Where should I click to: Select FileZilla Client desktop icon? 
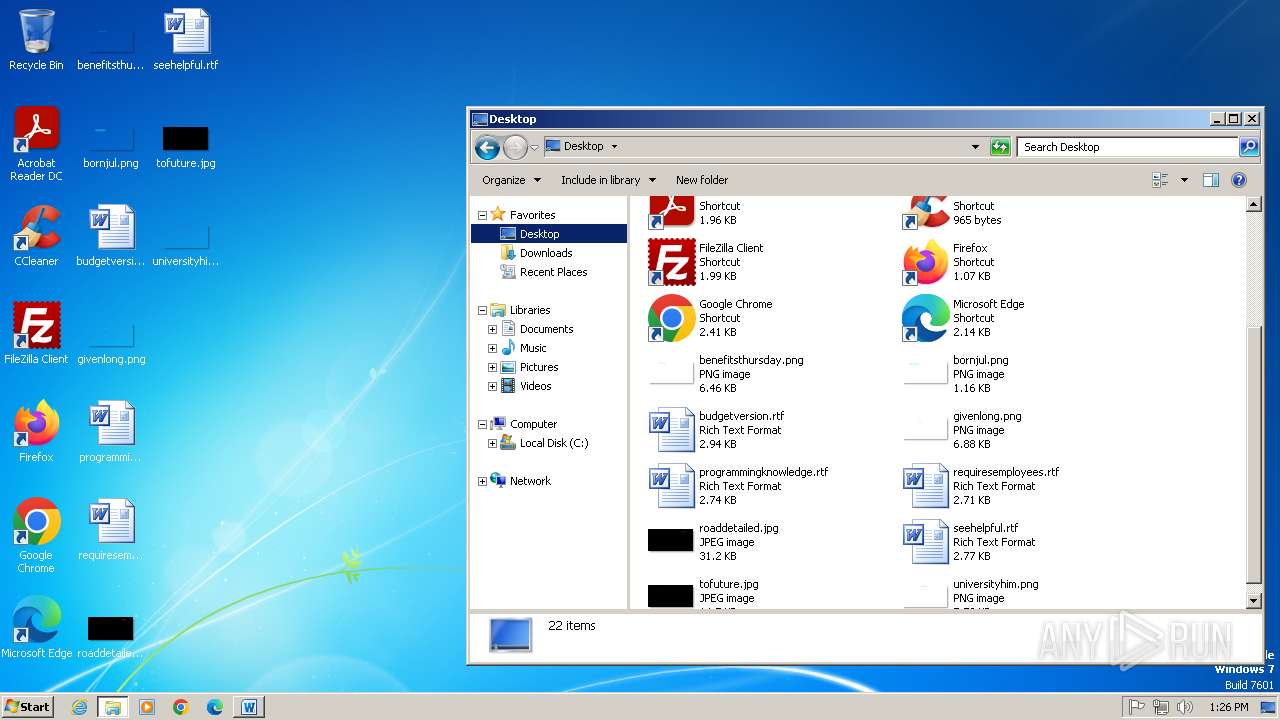(x=36, y=334)
